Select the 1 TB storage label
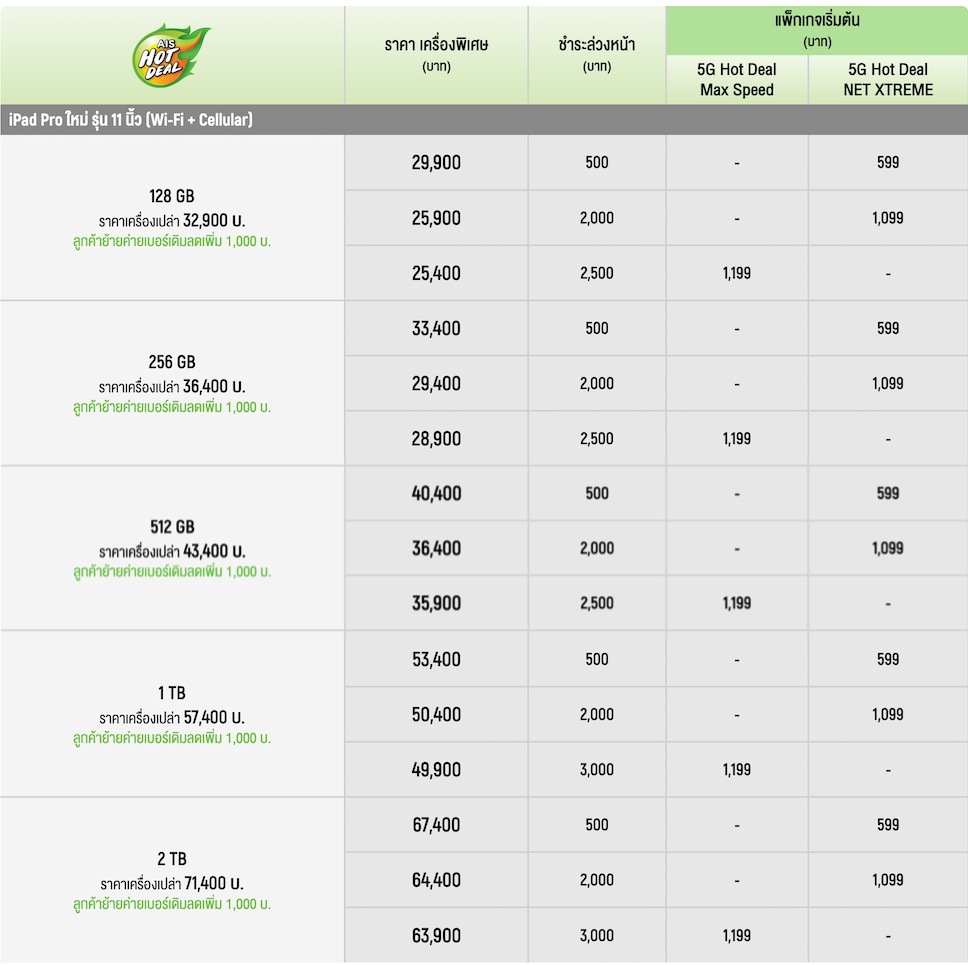The image size is (968, 965). click(x=172, y=693)
